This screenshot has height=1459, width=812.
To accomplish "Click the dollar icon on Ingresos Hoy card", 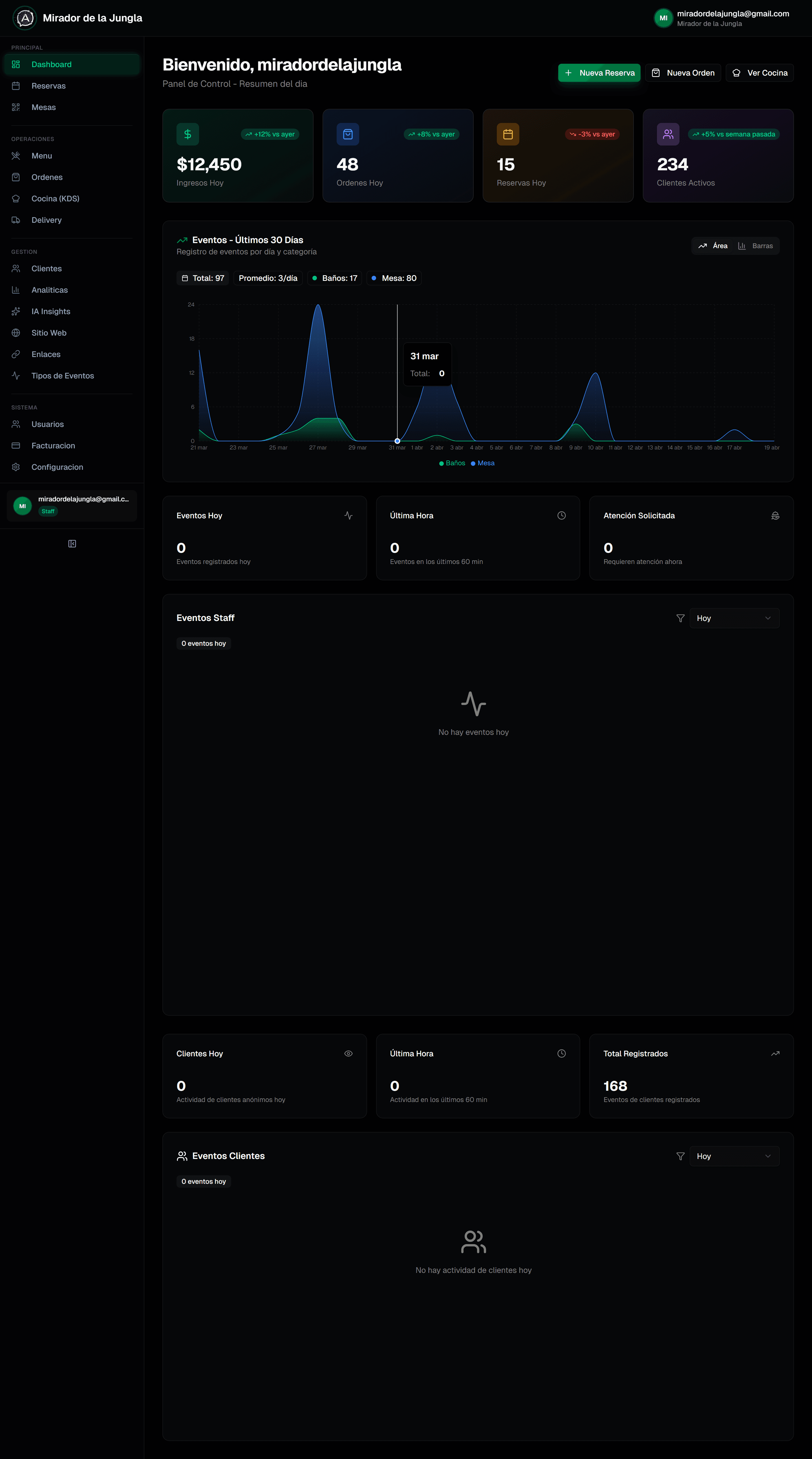I will (187, 134).
